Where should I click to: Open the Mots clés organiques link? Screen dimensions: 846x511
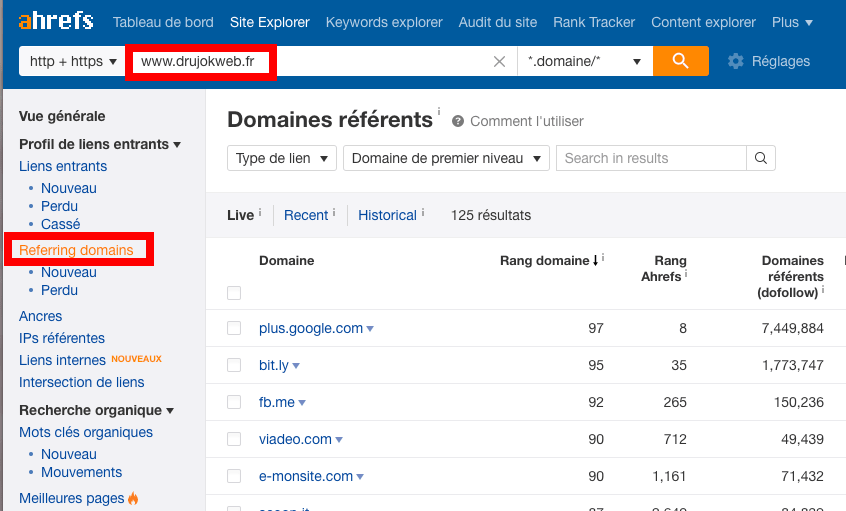point(86,432)
